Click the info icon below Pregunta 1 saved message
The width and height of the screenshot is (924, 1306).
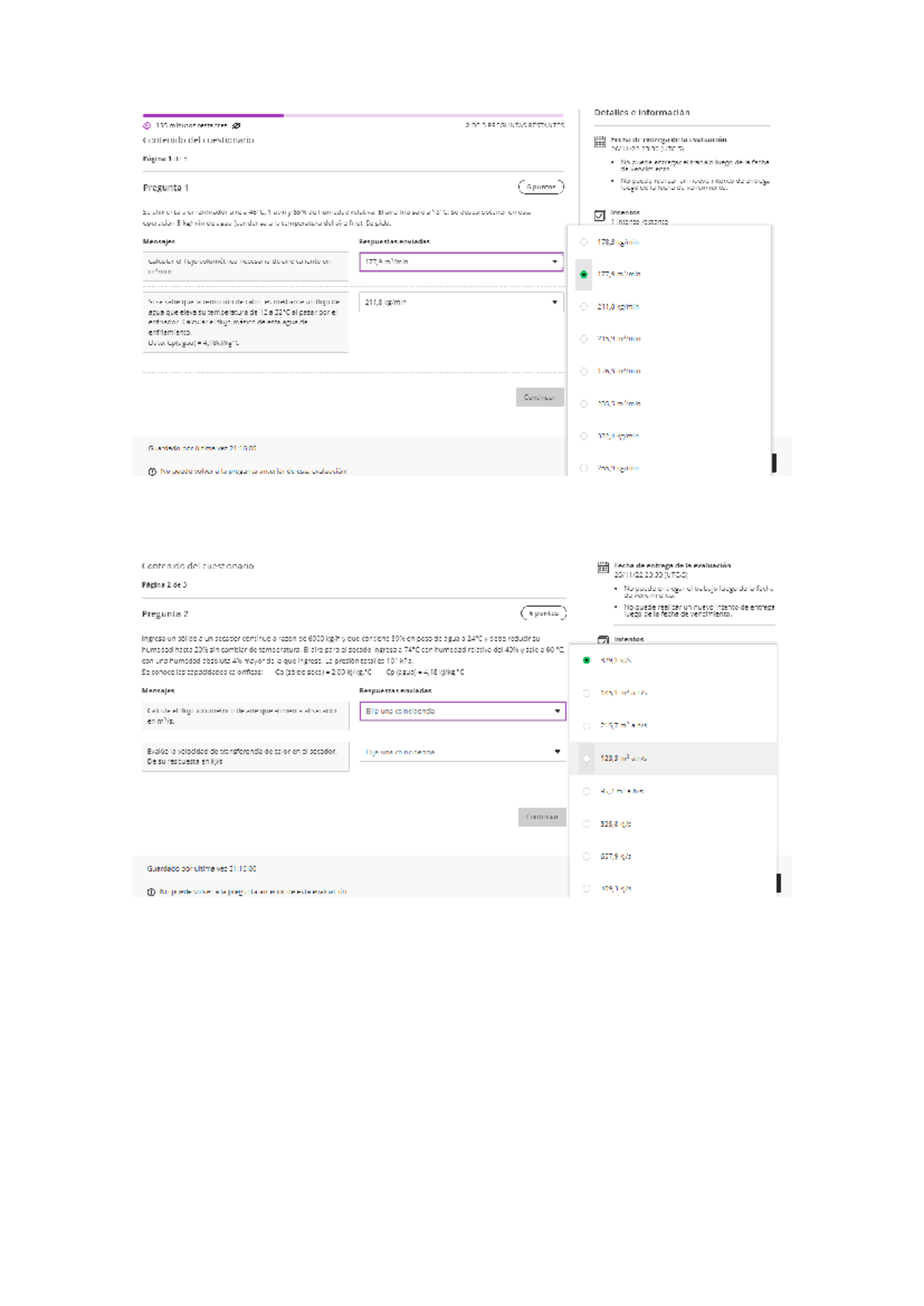point(152,471)
